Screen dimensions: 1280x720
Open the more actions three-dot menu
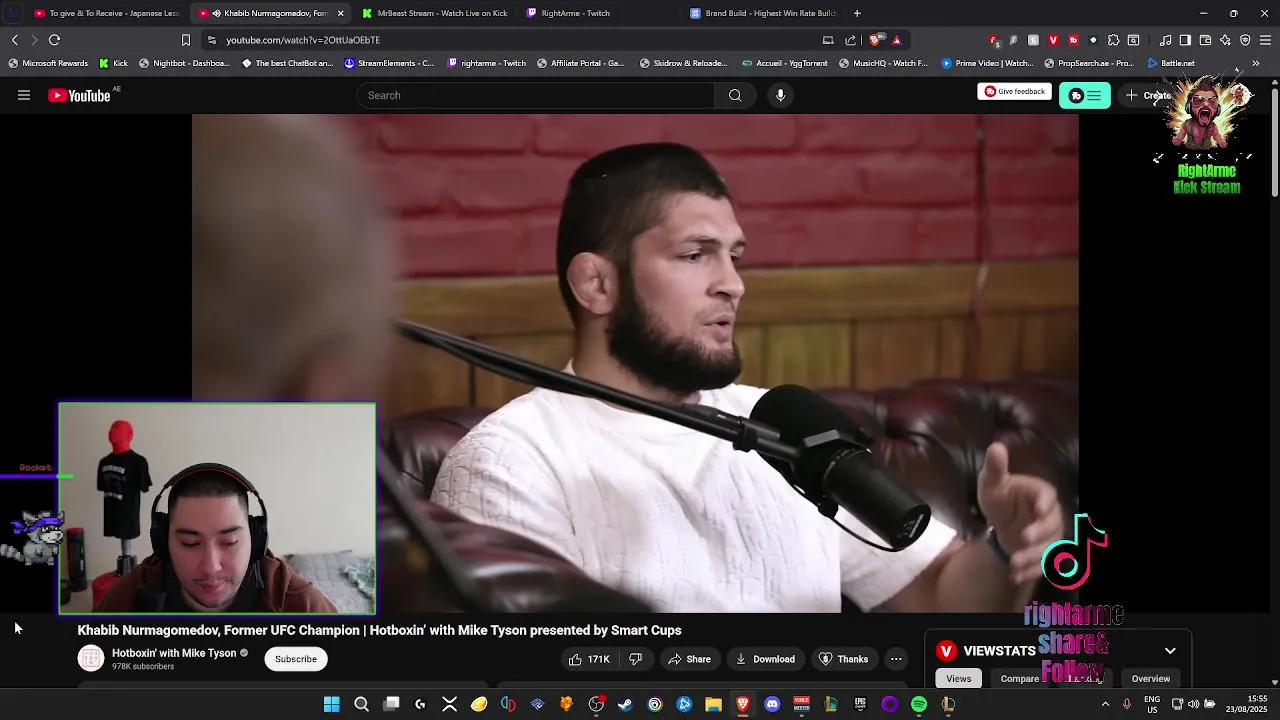coord(896,659)
